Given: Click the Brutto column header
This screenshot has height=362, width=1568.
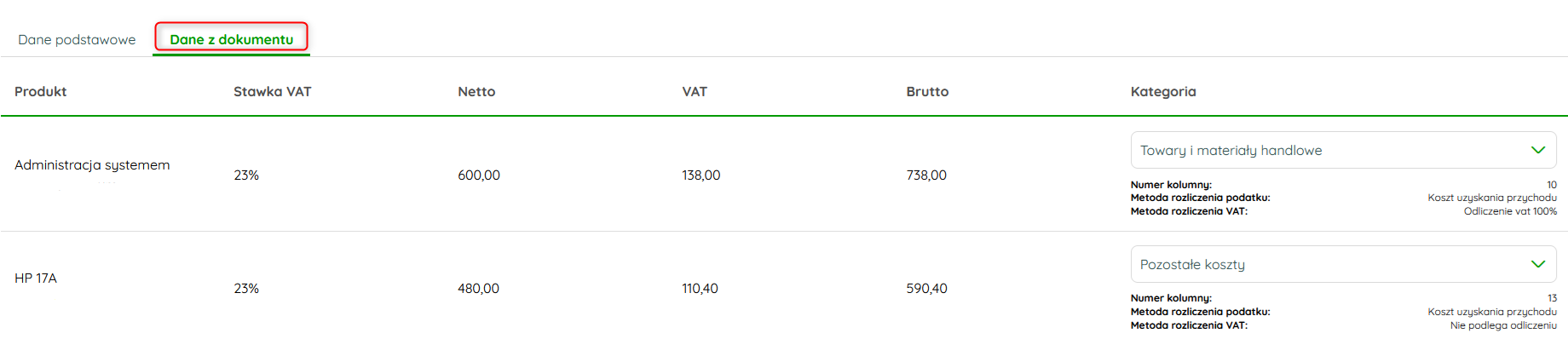Looking at the screenshot, I should click(927, 91).
